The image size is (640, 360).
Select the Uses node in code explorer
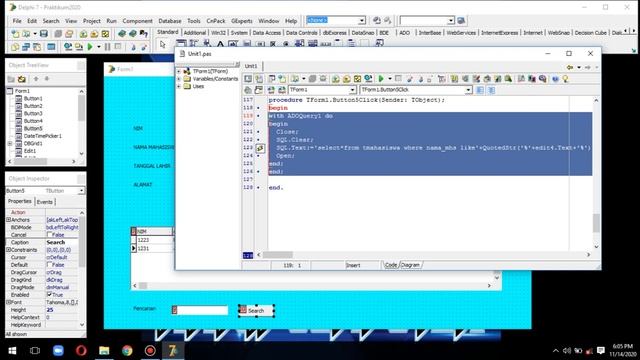tap(198, 86)
